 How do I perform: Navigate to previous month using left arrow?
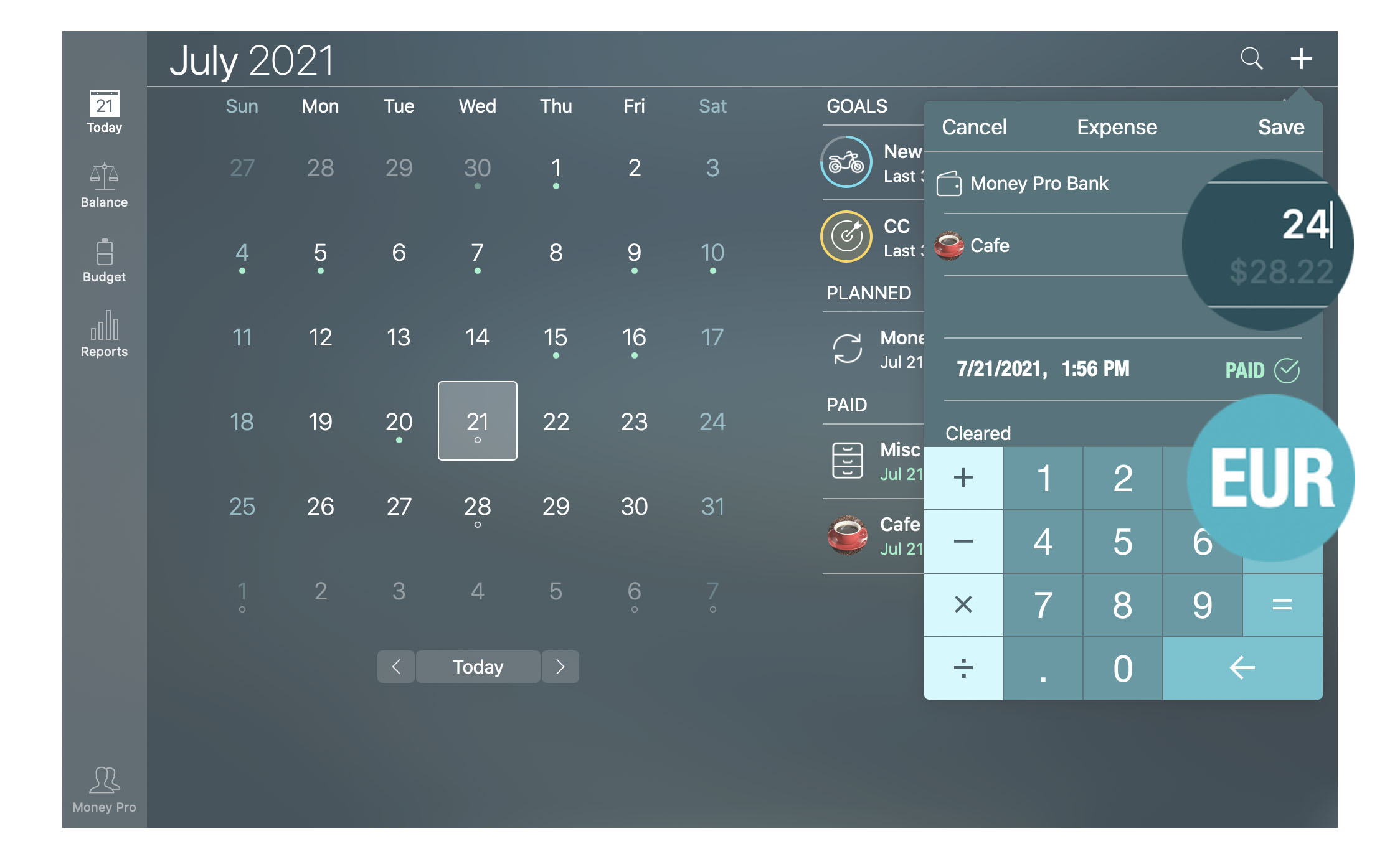(x=396, y=666)
